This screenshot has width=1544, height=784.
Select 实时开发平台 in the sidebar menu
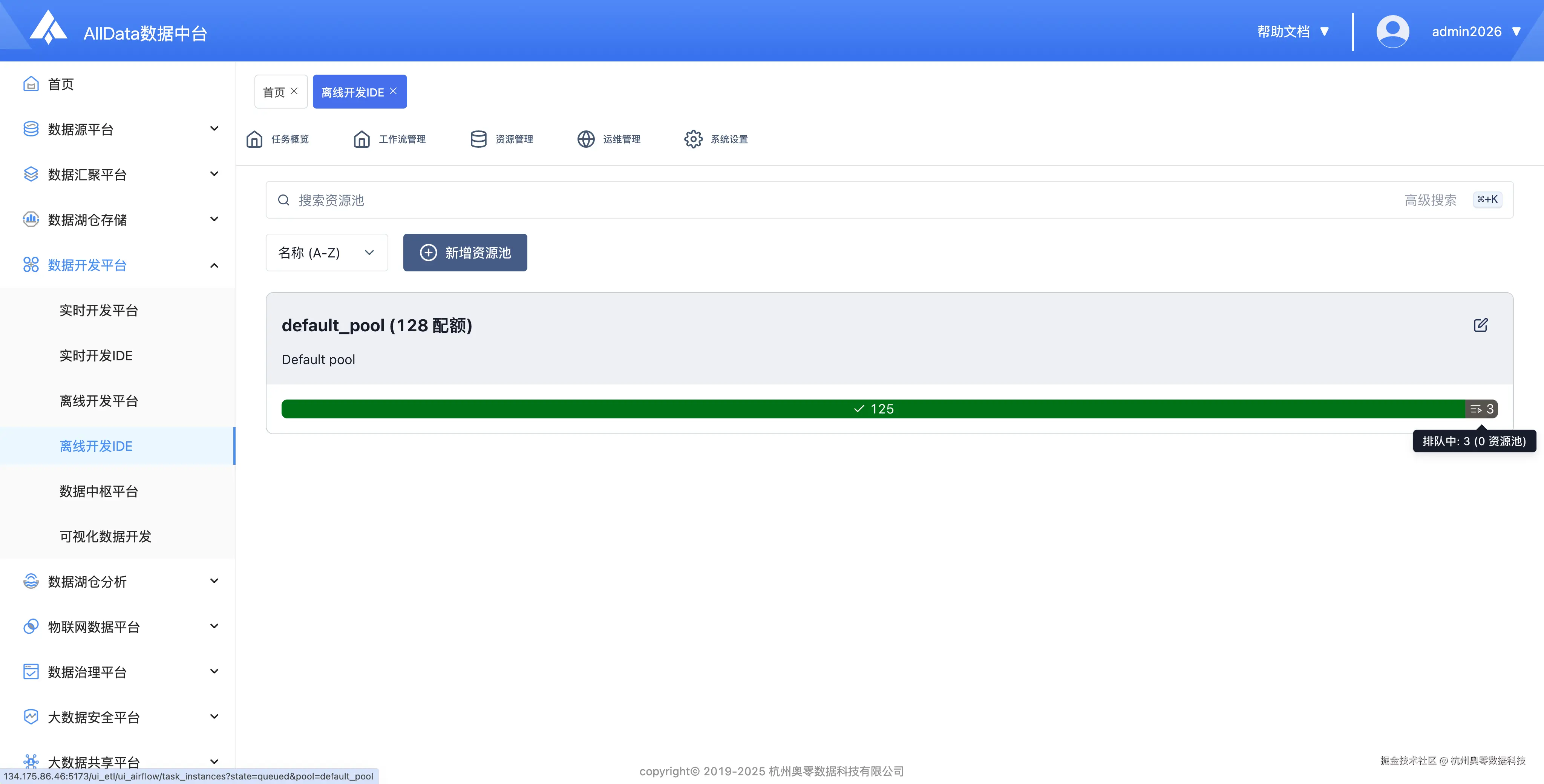(x=99, y=311)
